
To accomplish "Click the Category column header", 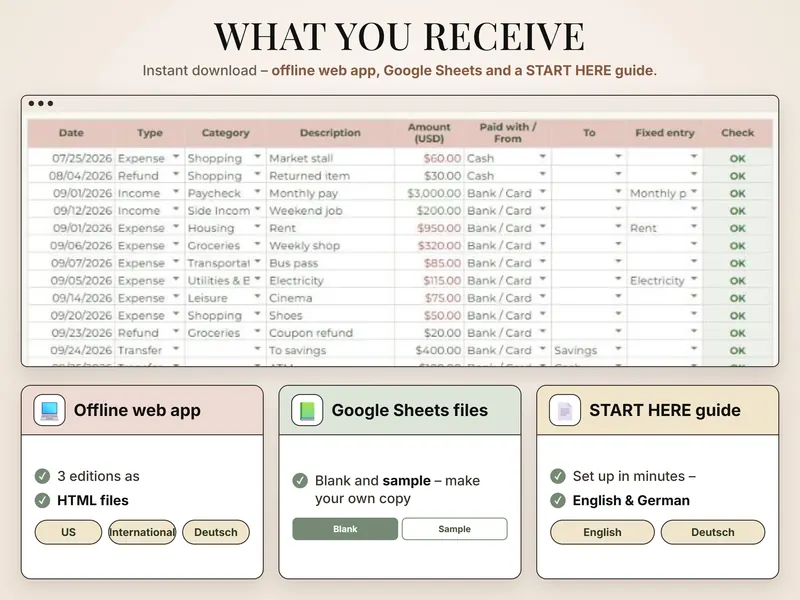I will tap(226, 133).
